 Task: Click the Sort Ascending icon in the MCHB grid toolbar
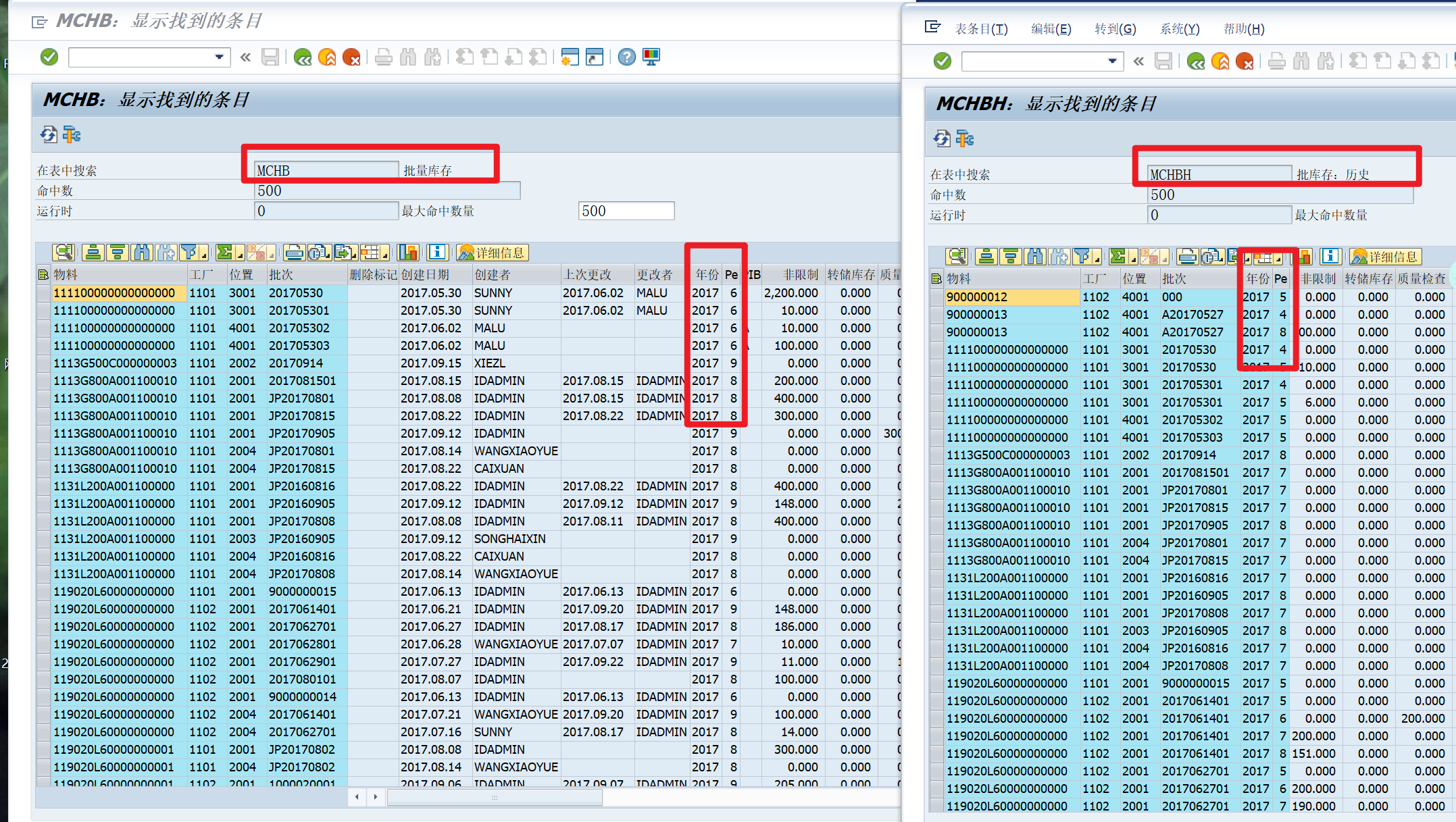tap(93, 253)
